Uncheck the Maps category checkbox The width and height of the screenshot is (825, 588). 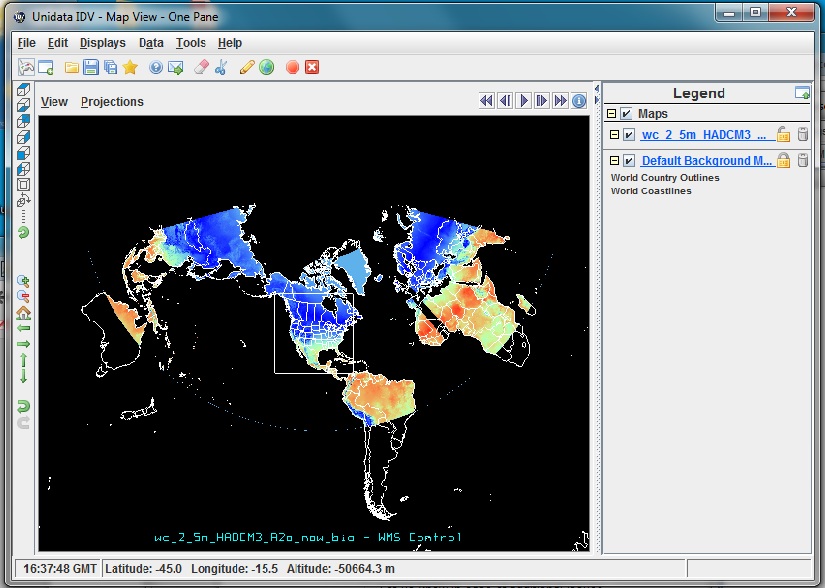(x=626, y=114)
